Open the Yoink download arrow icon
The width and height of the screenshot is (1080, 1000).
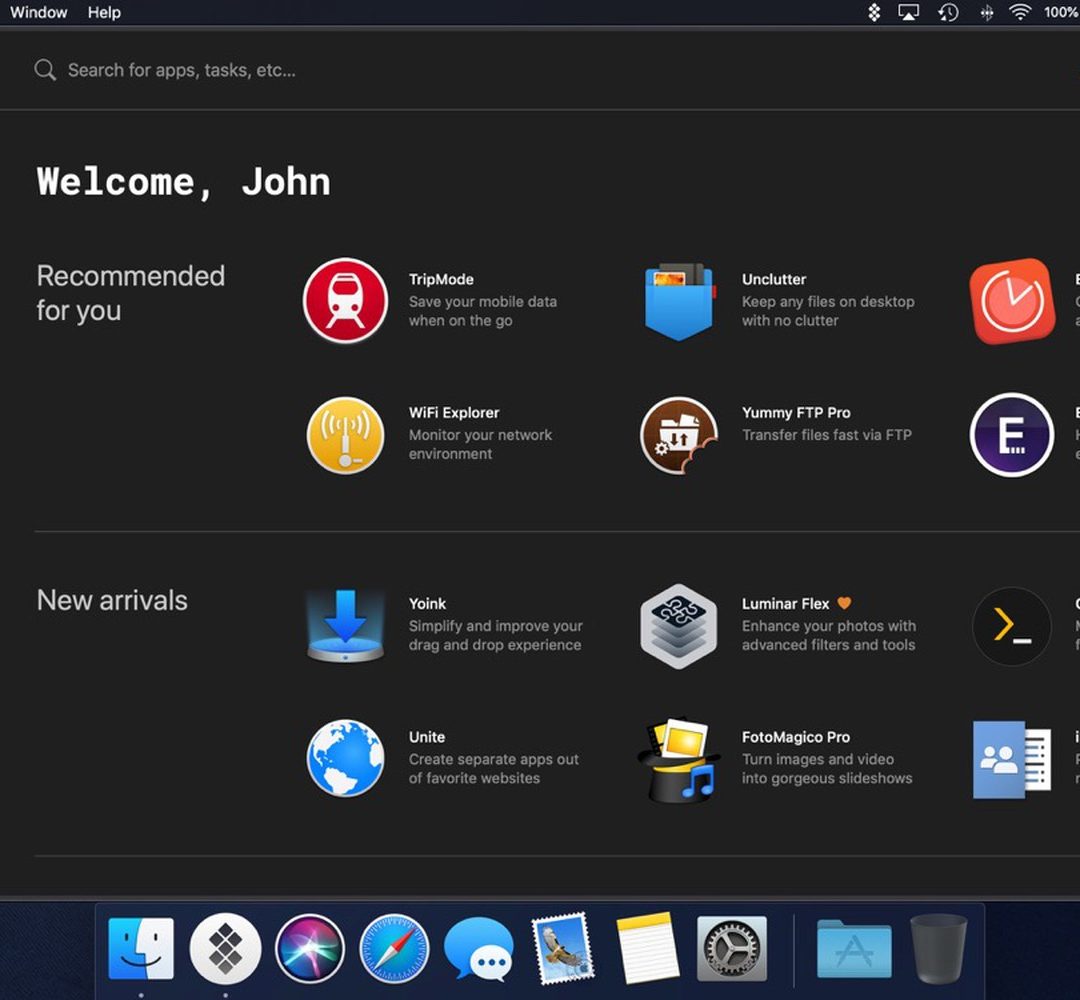click(x=345, y=626)
